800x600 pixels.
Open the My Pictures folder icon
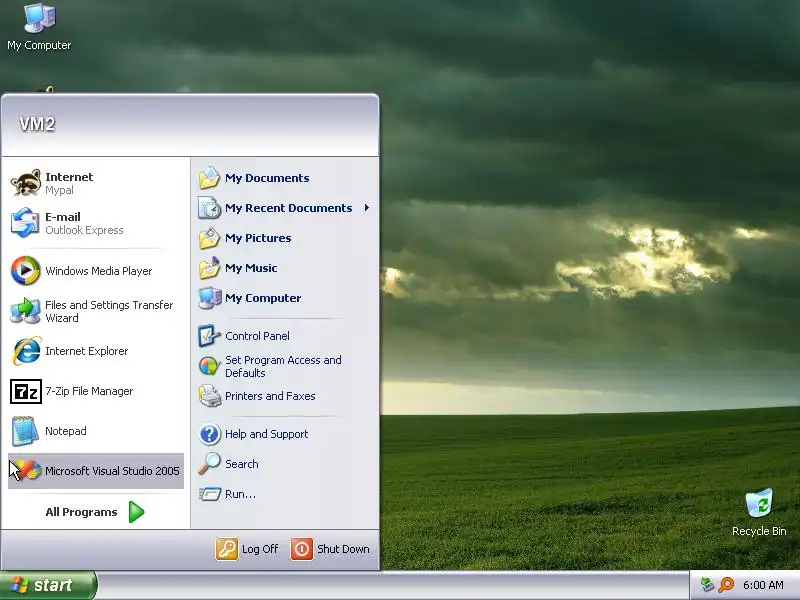point(209,238)
